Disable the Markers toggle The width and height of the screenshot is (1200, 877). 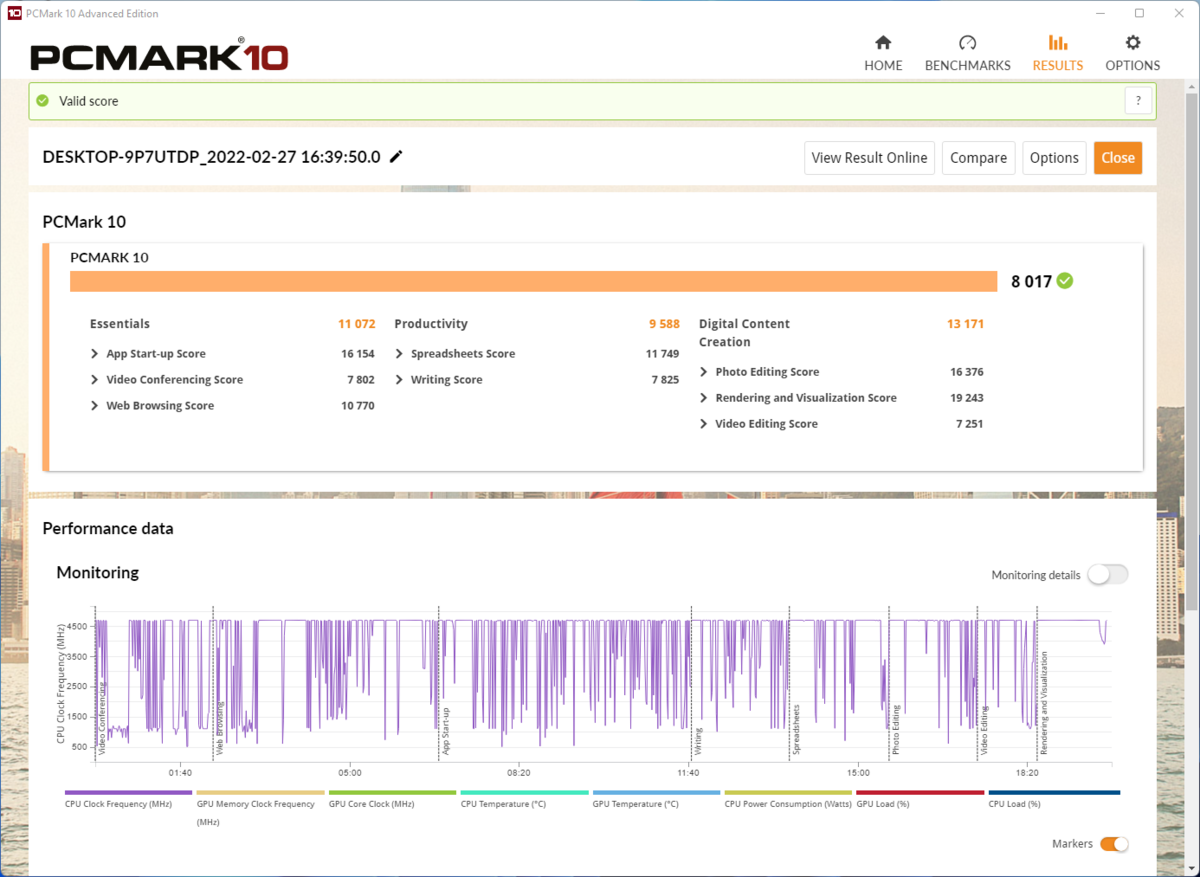[x=1114, y=844]
